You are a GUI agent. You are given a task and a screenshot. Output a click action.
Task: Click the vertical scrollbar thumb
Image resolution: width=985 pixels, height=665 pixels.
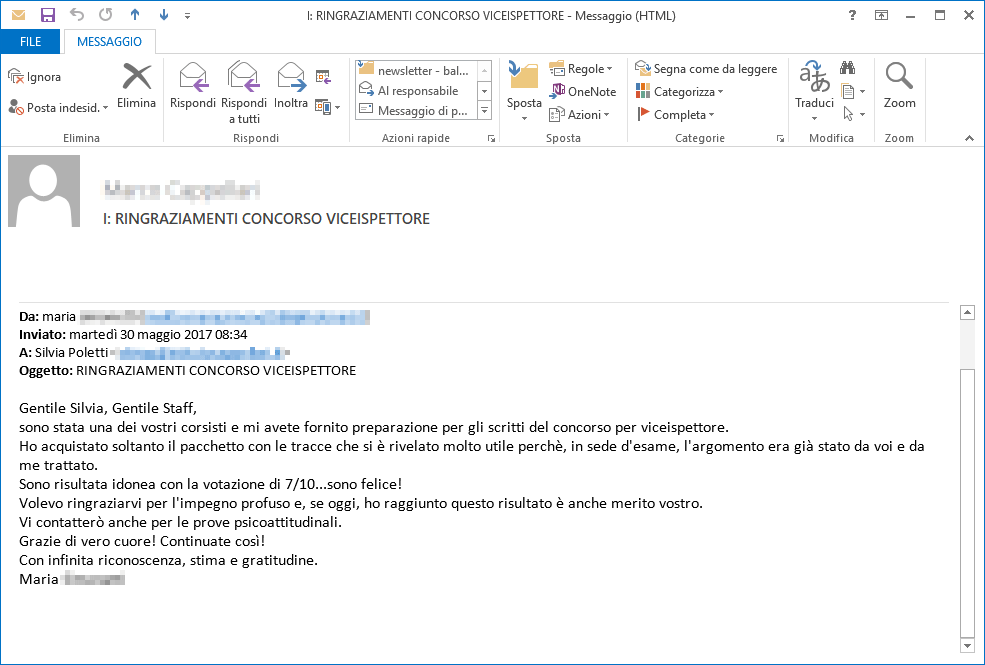(967, 502)
